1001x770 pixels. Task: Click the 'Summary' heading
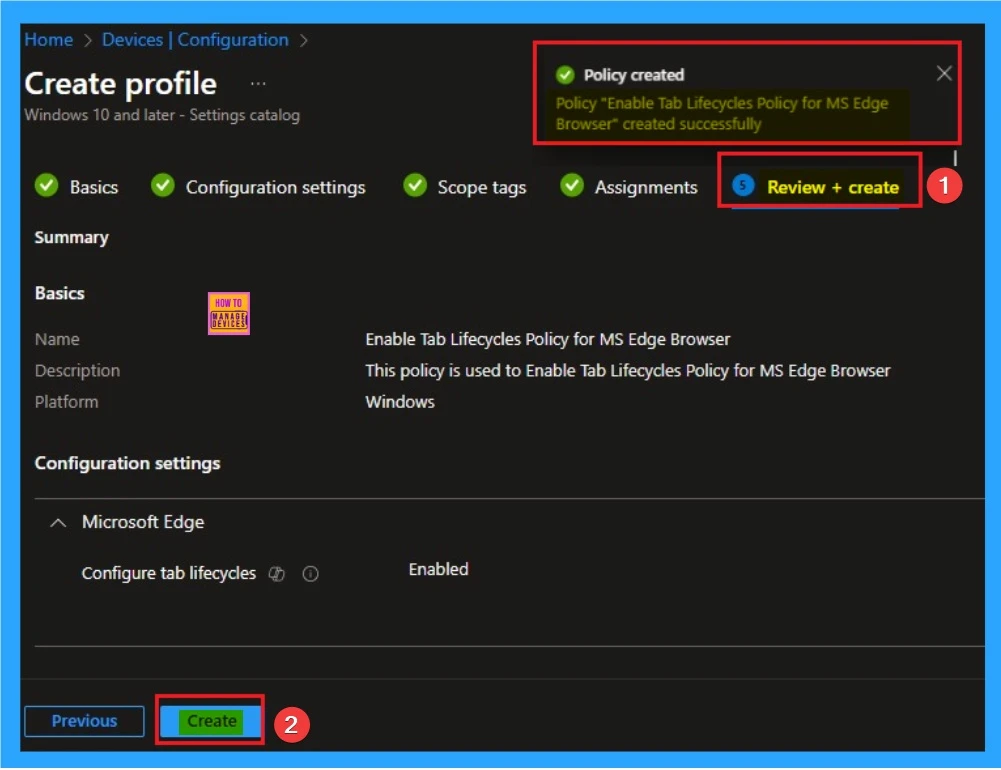(x=71, y=238)
